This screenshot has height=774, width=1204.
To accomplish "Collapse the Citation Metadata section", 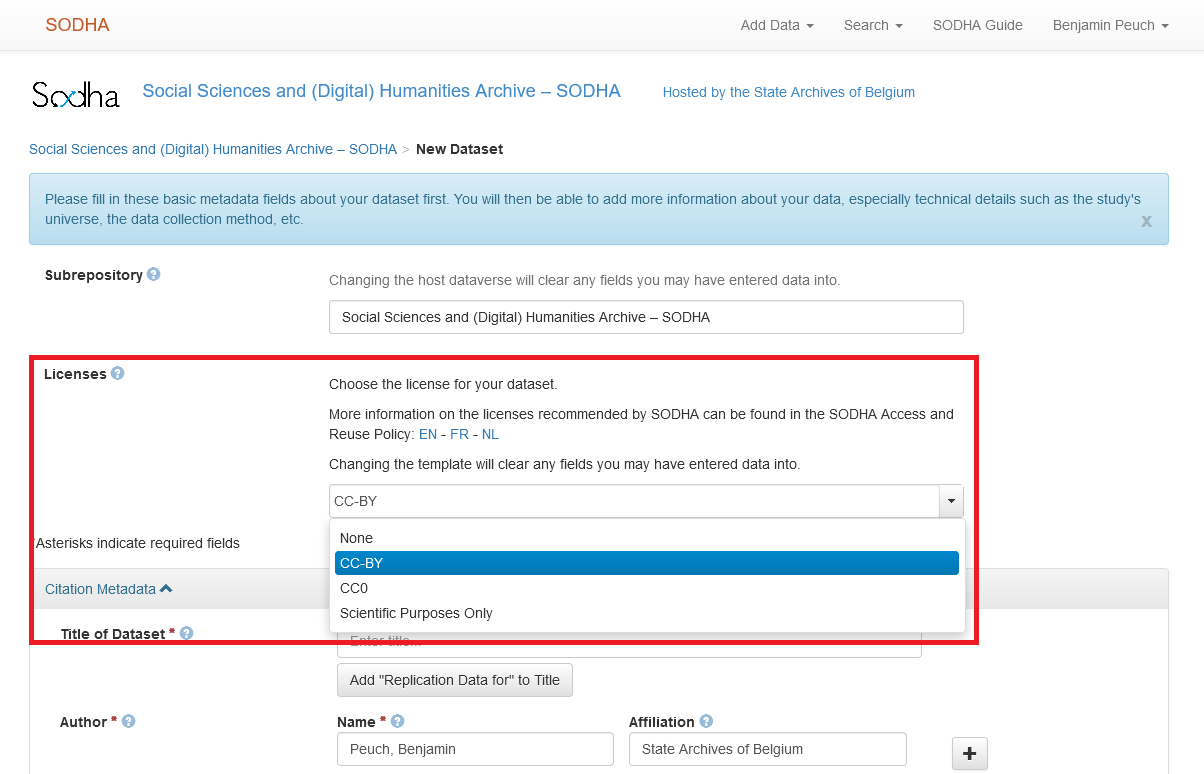I will point(109,589).
